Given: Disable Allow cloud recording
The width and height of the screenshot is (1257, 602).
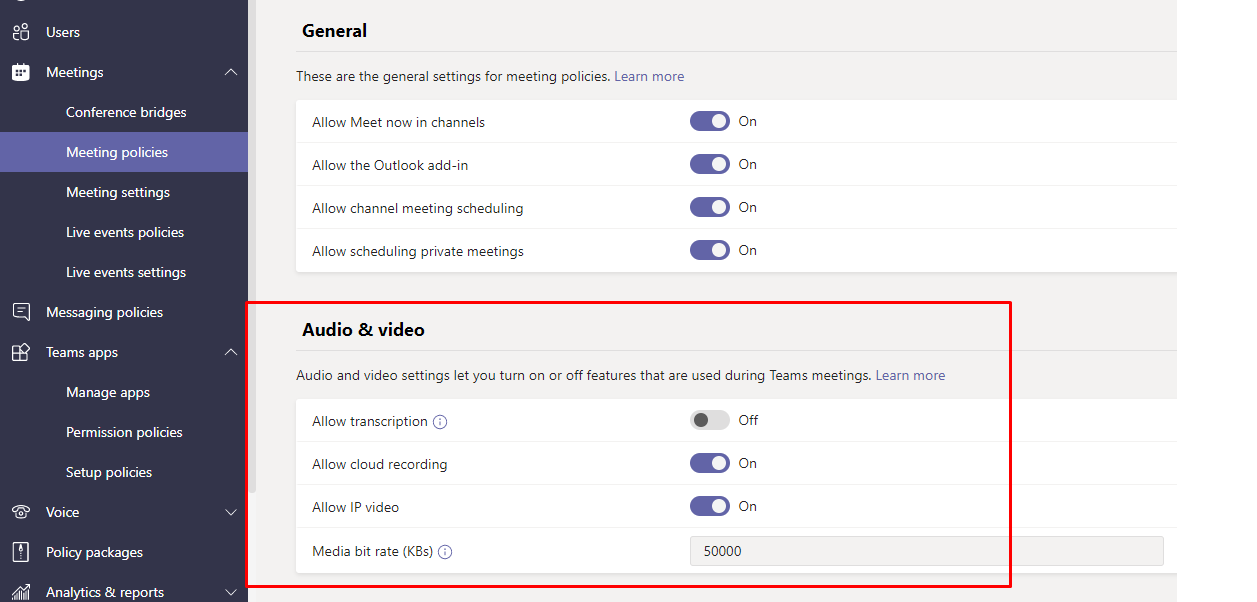Looking at the screenshot, I should click(x=710, y=463).
